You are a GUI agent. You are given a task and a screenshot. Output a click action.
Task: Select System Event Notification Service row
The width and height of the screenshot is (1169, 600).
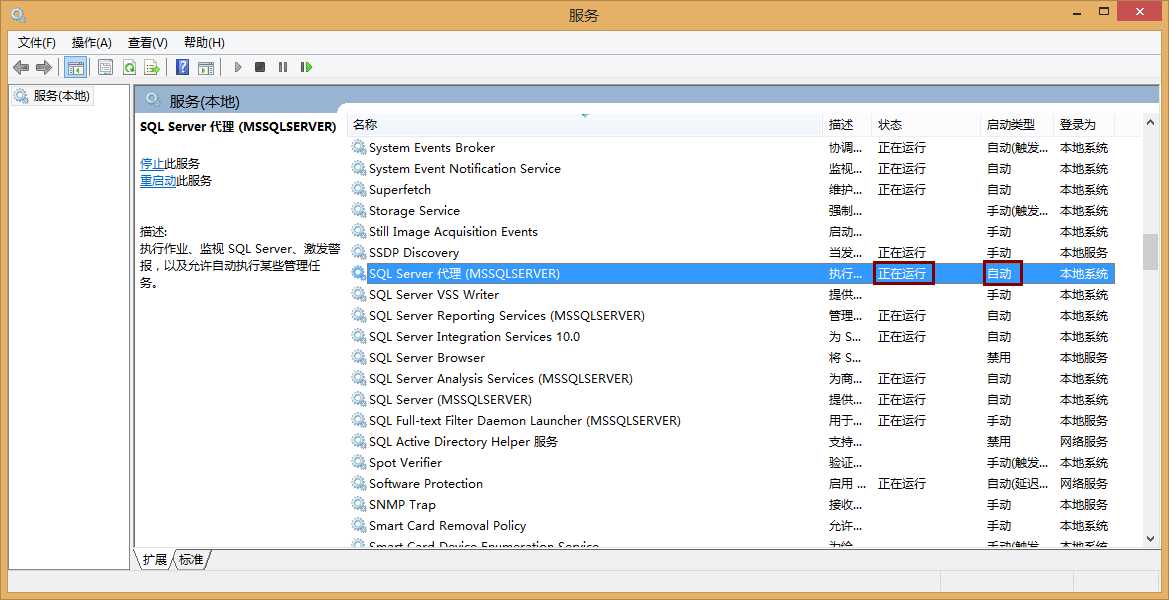(734, 168)
